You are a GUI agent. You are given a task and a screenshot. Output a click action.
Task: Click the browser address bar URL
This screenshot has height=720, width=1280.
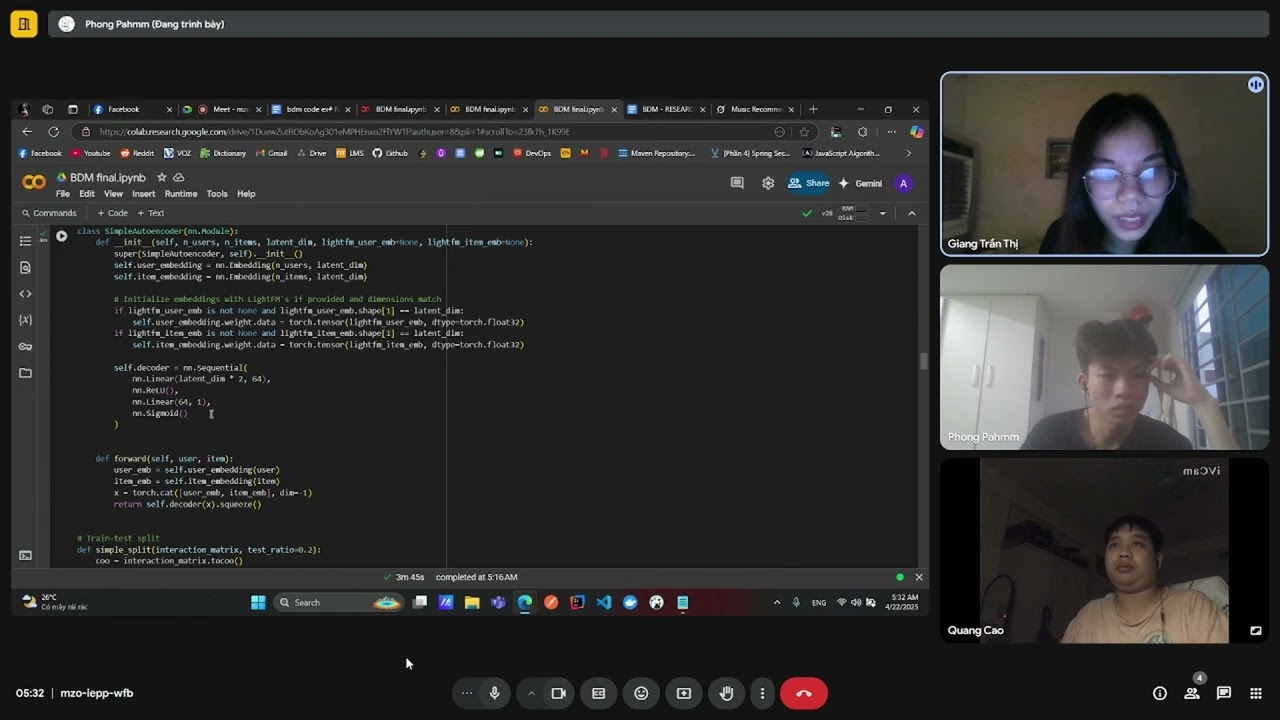(x=335, y=131)
